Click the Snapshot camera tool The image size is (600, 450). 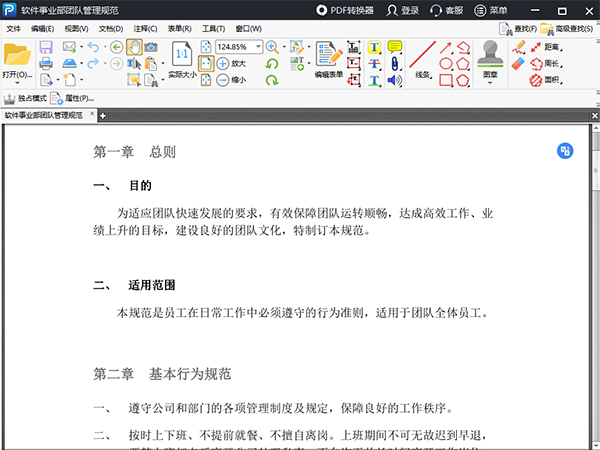[150, 47]
